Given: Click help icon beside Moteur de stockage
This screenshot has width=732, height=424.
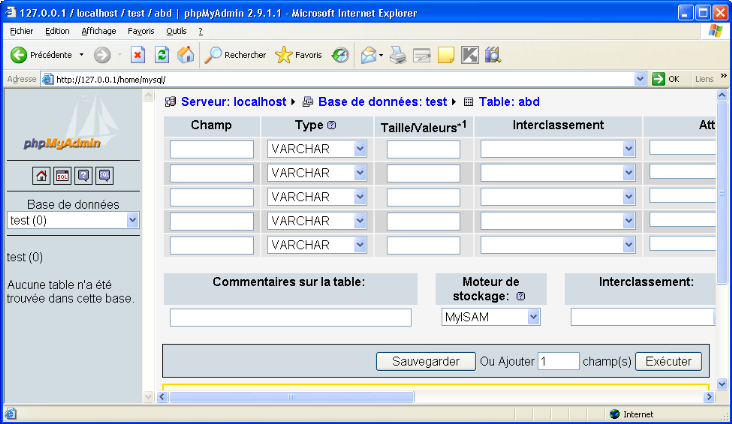Looking at the screenshot, I should click(520, 297).
